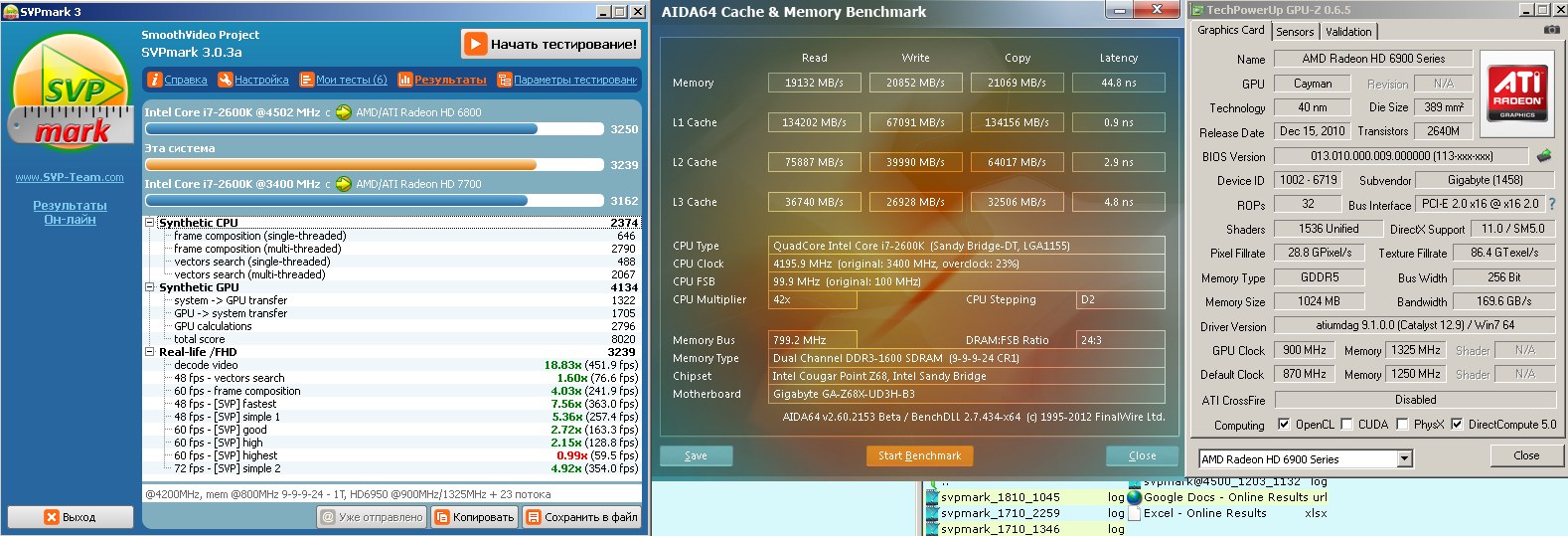Viewport: 1568px width, 536px height.
Task: Click the orange Эта система score bar
Action: click(x=341, y=165)
